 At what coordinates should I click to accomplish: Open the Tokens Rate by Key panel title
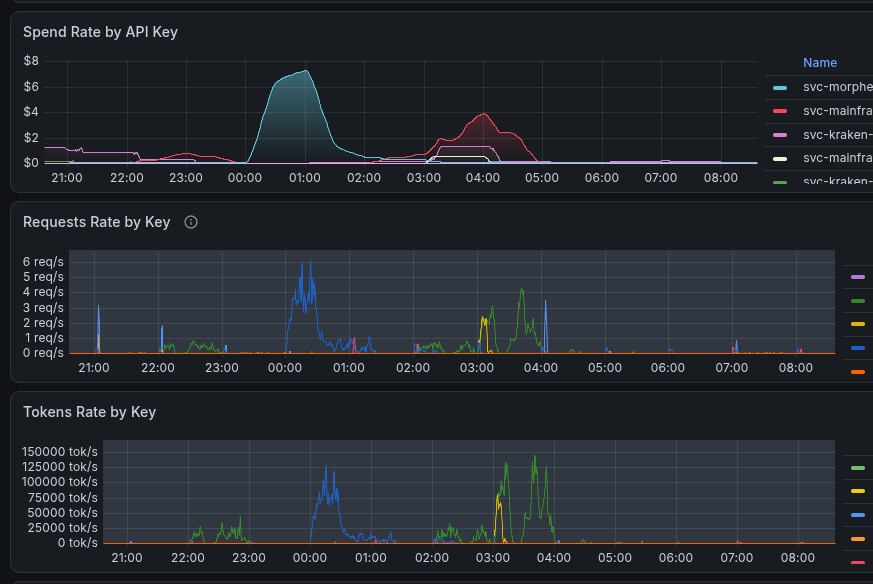coord(90,412)
